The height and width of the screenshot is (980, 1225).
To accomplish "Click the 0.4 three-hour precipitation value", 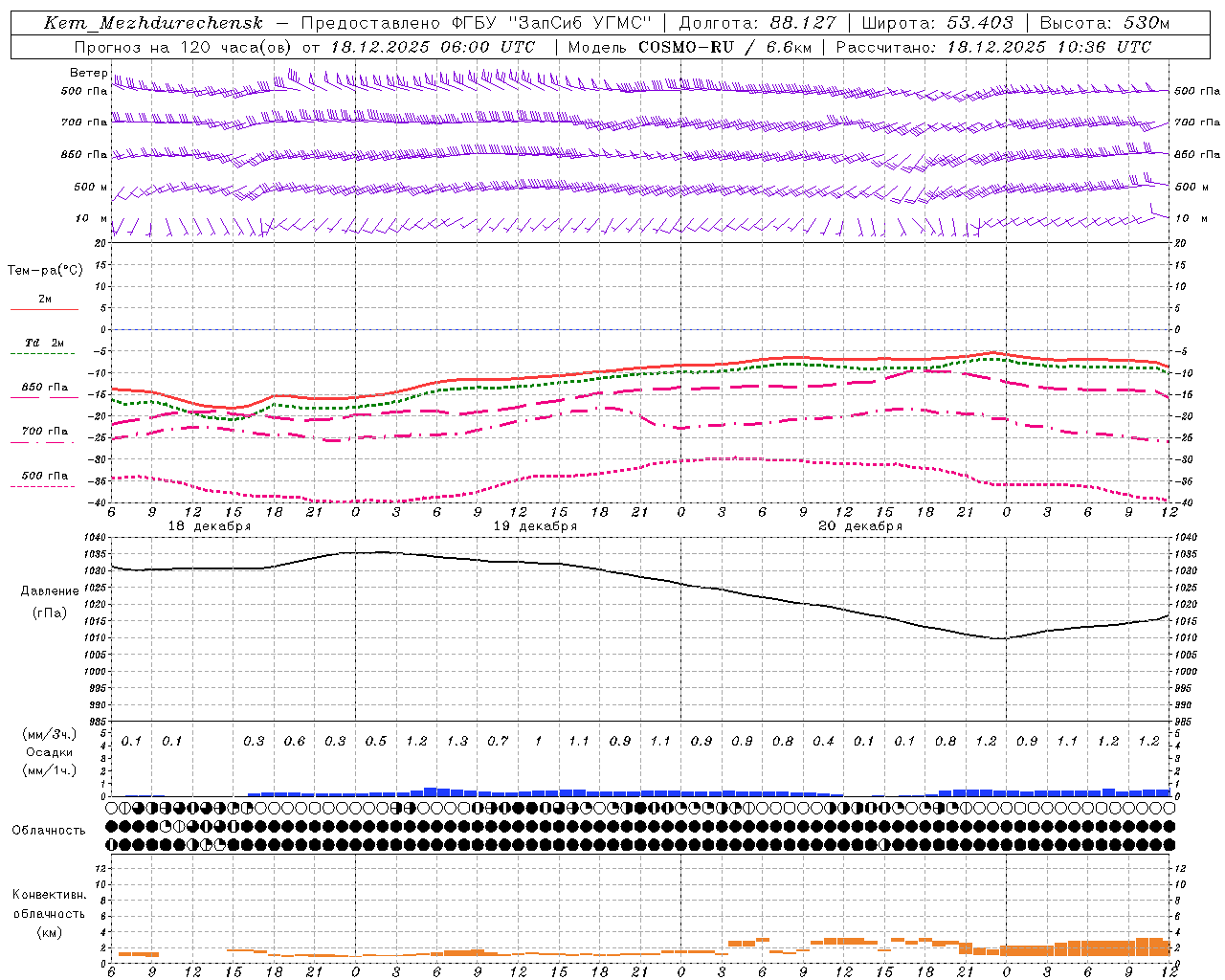I will coord(823,742).
